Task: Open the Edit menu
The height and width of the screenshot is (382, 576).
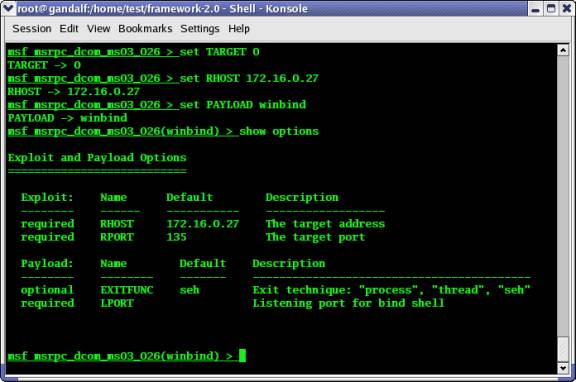Action: pos(69,29)
